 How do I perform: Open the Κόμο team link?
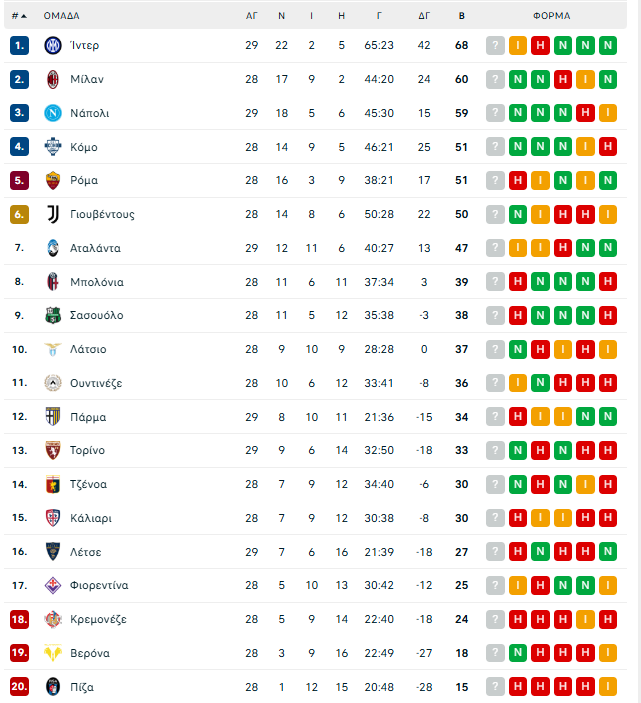click(x=84, y=147)
